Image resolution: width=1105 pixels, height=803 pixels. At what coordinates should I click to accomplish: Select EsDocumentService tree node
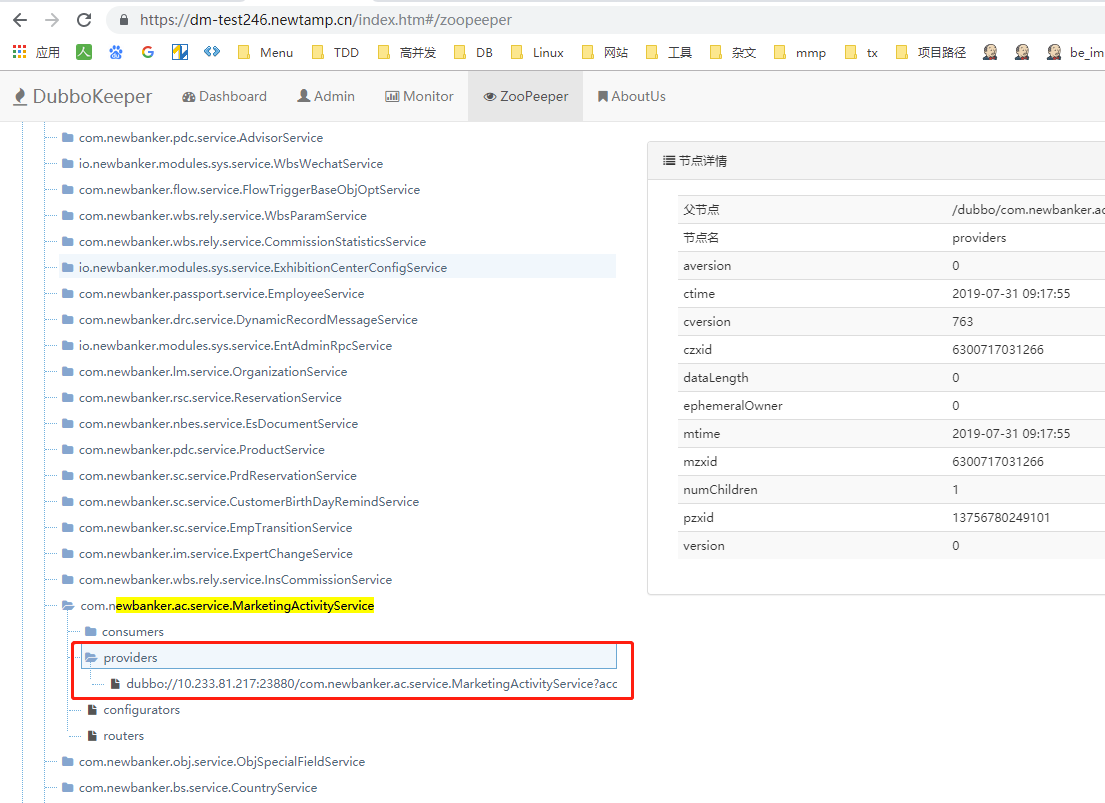[x=218, y=424]
